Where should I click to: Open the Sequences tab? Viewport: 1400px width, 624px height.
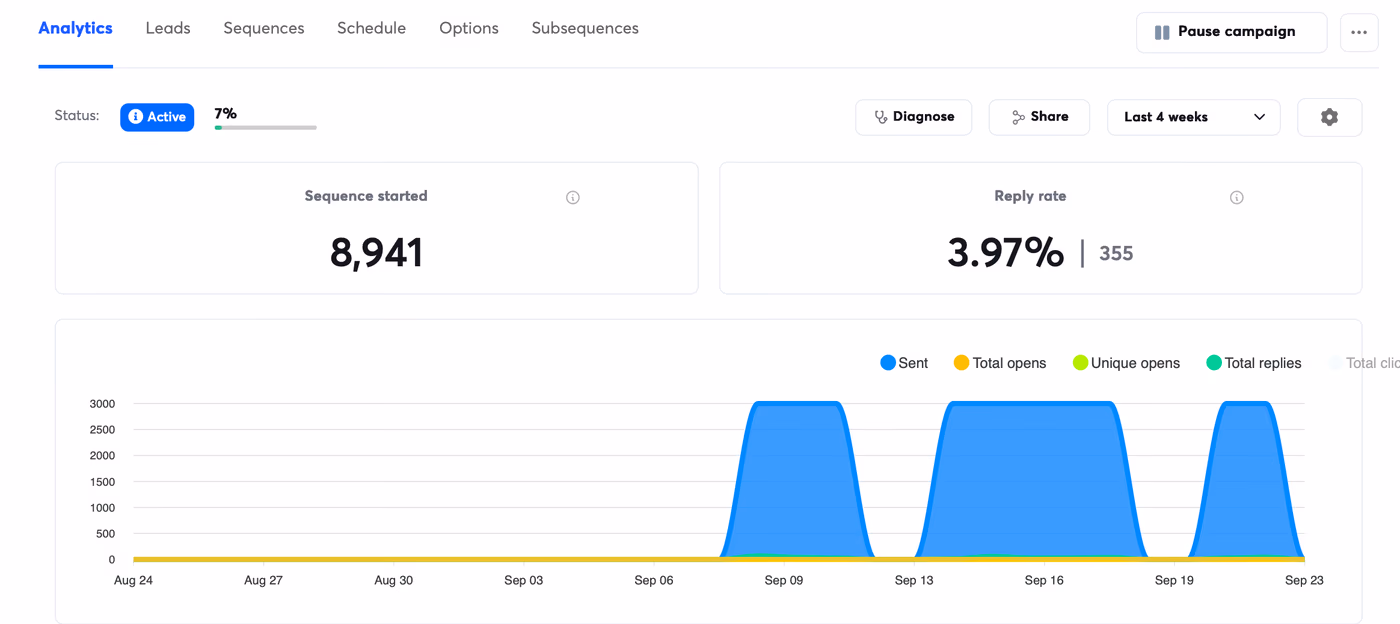point(264,28)
